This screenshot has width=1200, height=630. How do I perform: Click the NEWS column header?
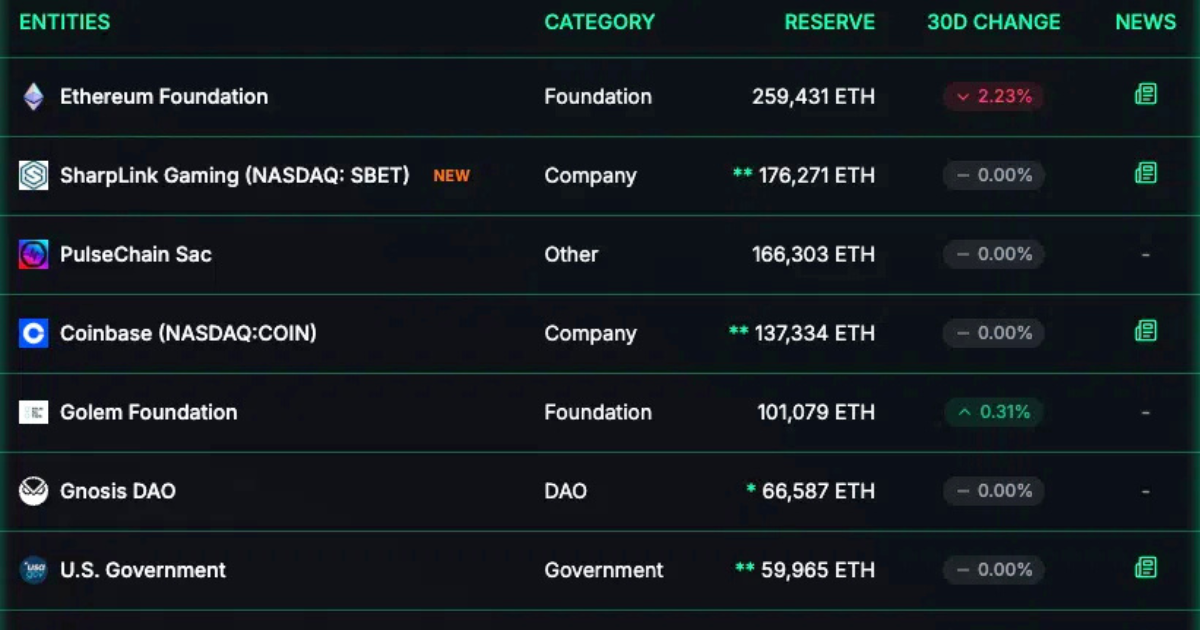[x=1144, y=22]
